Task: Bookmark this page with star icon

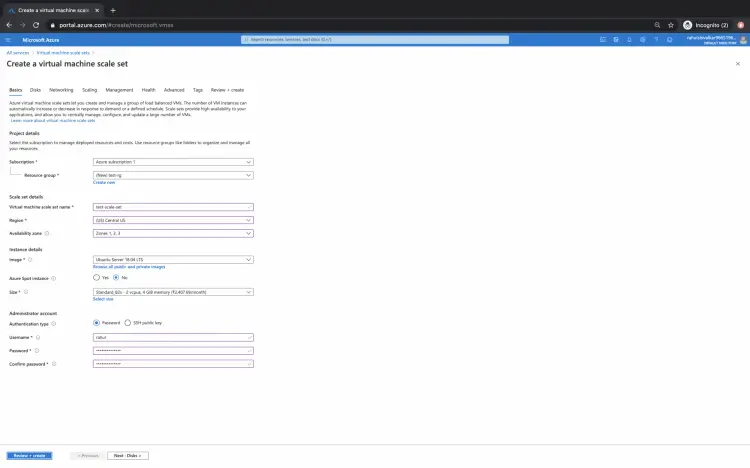Action: 671,25
